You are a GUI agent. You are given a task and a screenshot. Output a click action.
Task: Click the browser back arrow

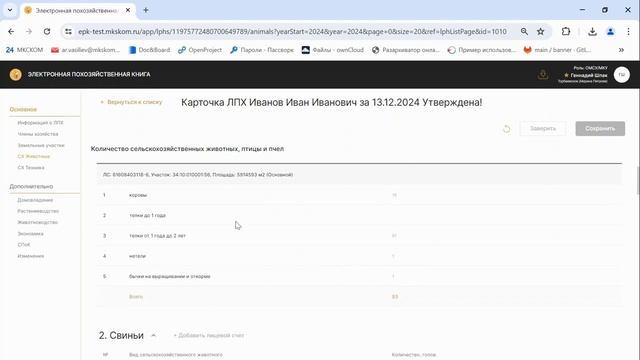(11, 31)
